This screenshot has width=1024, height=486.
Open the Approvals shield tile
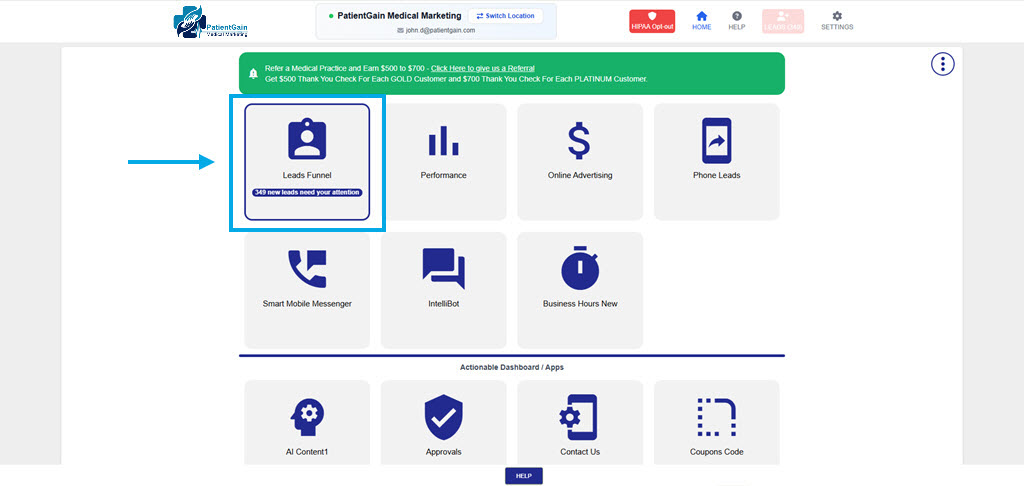[443, 423]
